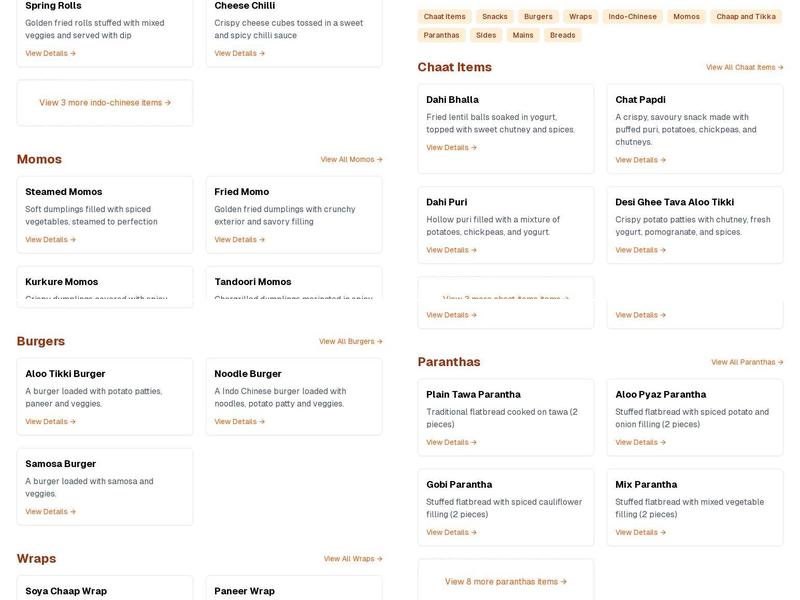Click View All Wraps link
Viewport: 800px width, 600px height.
[352, 558]
